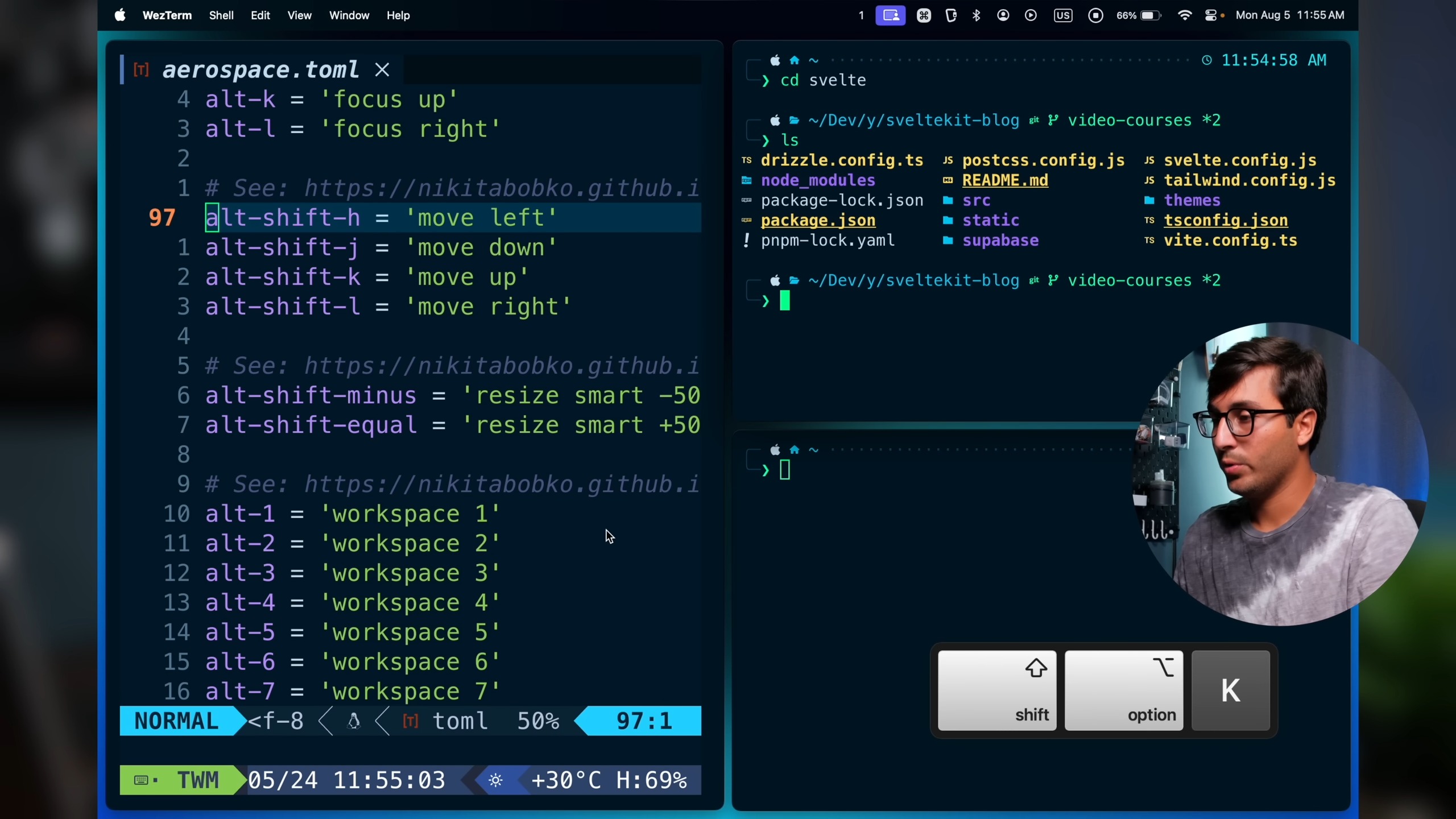Image resolution: width=1456 pixels, height=819 pixels.
Task: Click the README.md filename link
Action: click(x=1004, y=180)
